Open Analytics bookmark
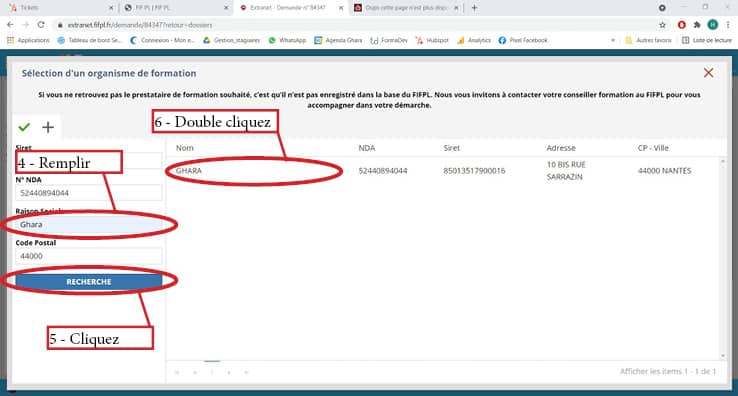The image size is (738, 396). 474,40
